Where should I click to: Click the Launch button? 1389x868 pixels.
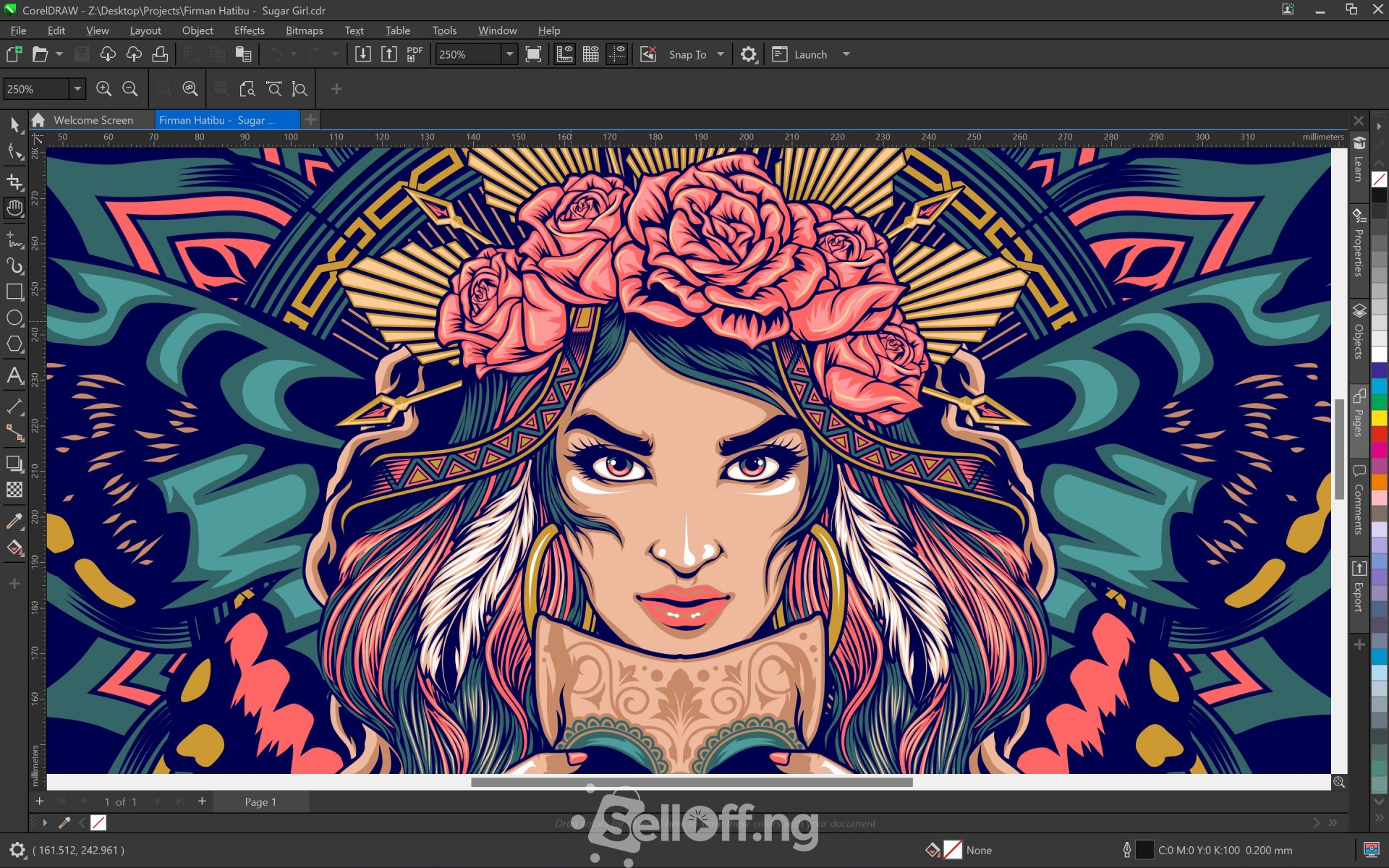click(x=800, y=54)
